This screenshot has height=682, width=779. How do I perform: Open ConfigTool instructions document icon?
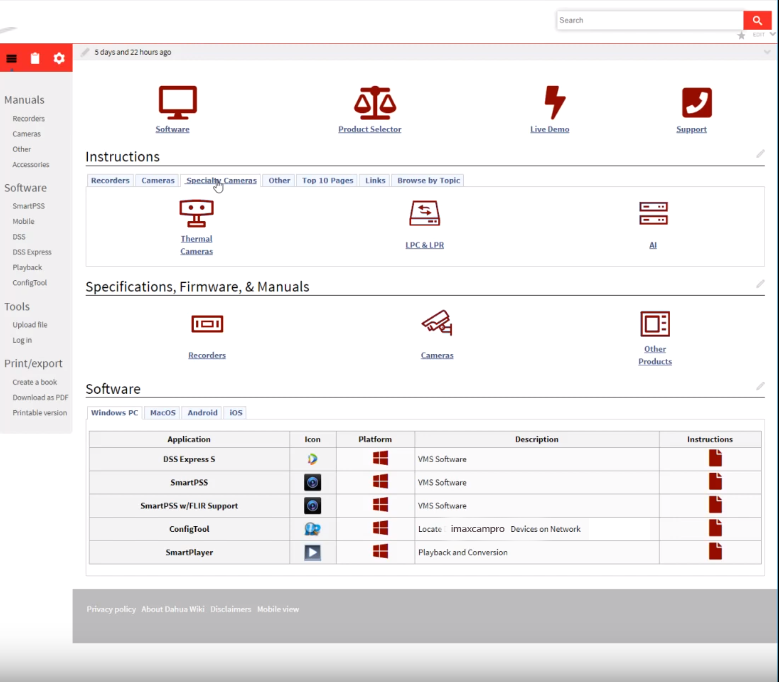(x=715, y=528)
